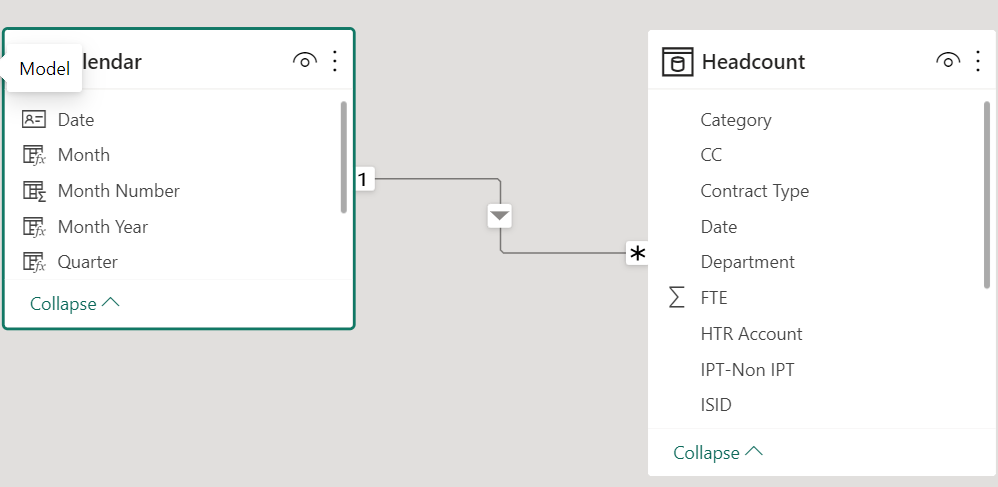Click the Calendar table fields scrollbar
Screen dimensions: 998x487
344,157
